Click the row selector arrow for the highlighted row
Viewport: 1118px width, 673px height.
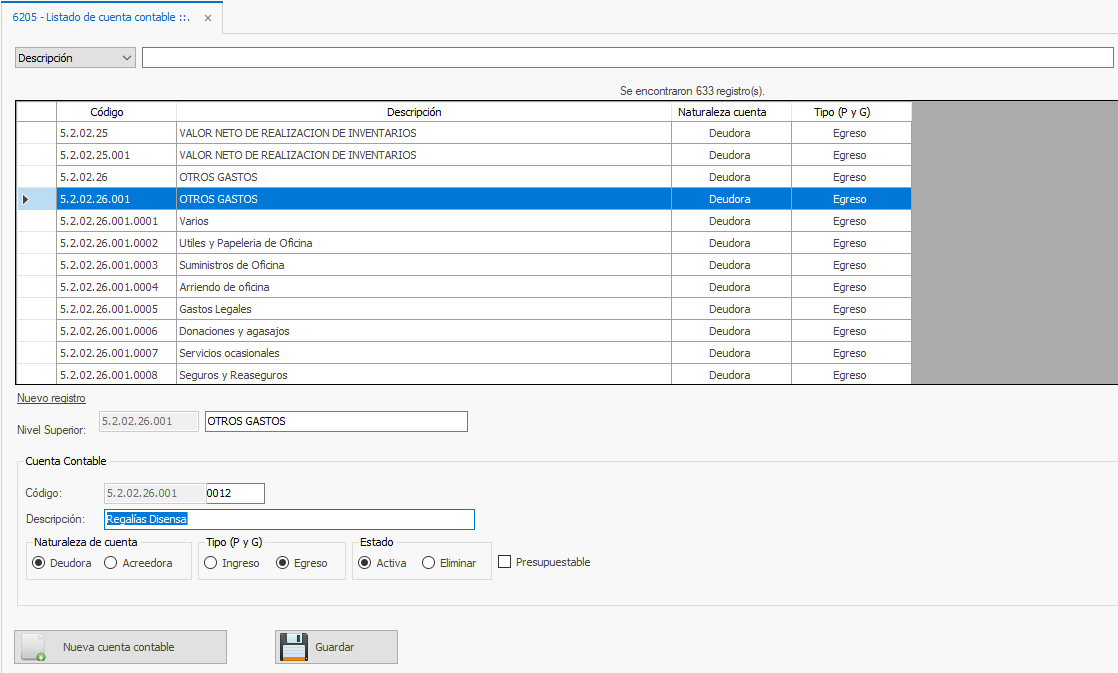pyautogui.click(x=26, y=200)
